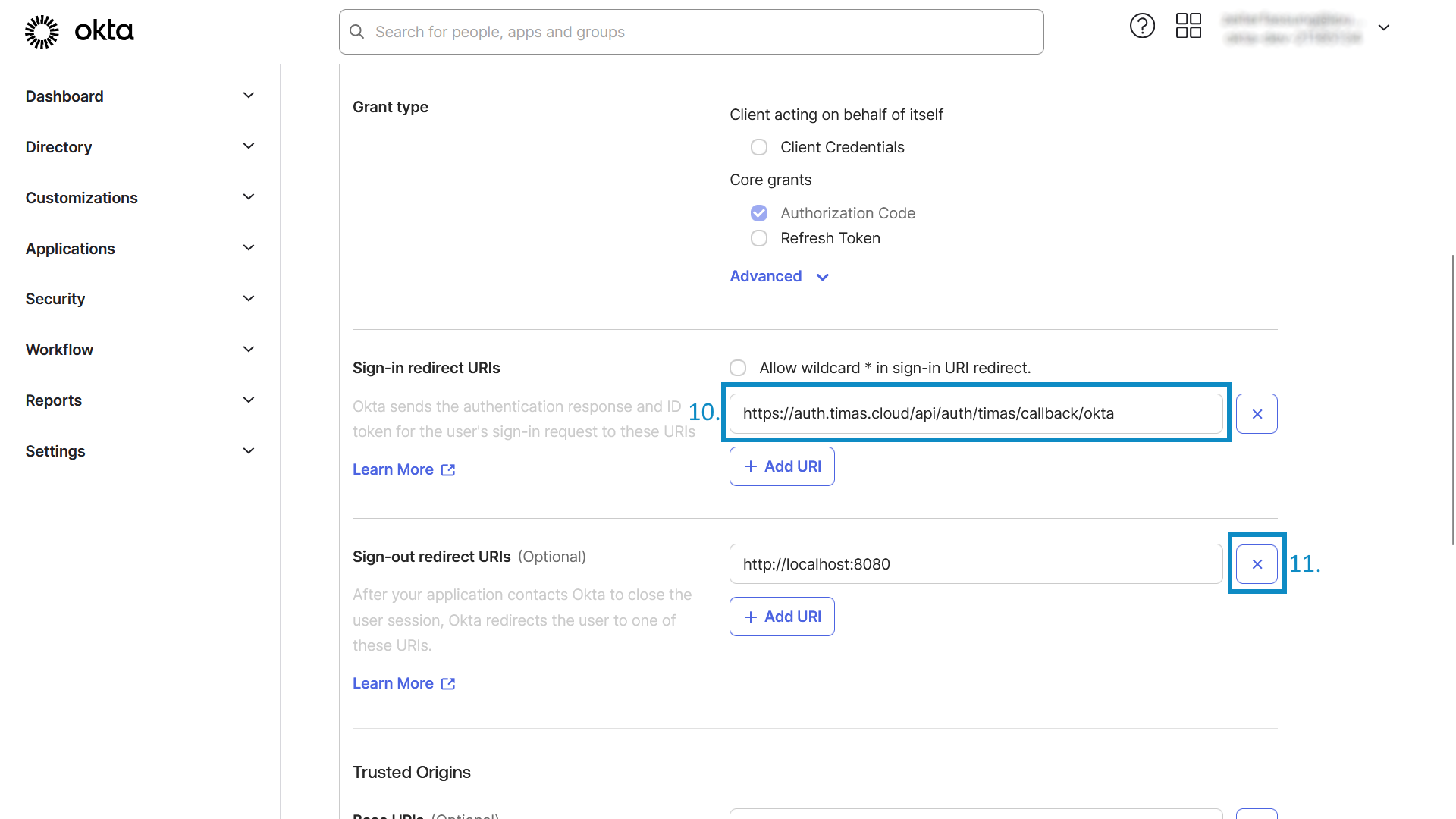Click the Grant type label
The image size is (1456, 819).
coord(391,107)
